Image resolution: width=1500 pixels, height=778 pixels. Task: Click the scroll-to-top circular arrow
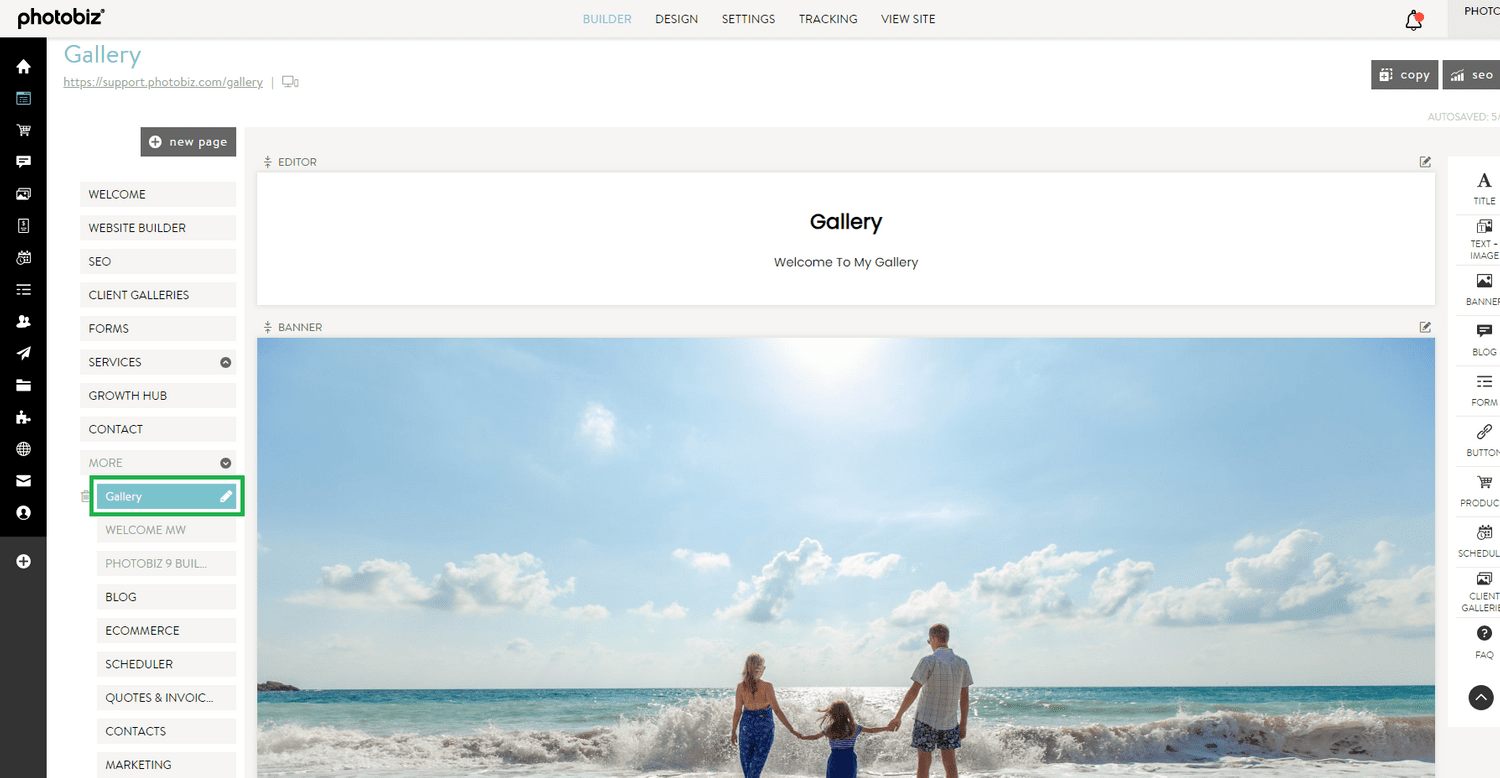(x=1481, y=697)
